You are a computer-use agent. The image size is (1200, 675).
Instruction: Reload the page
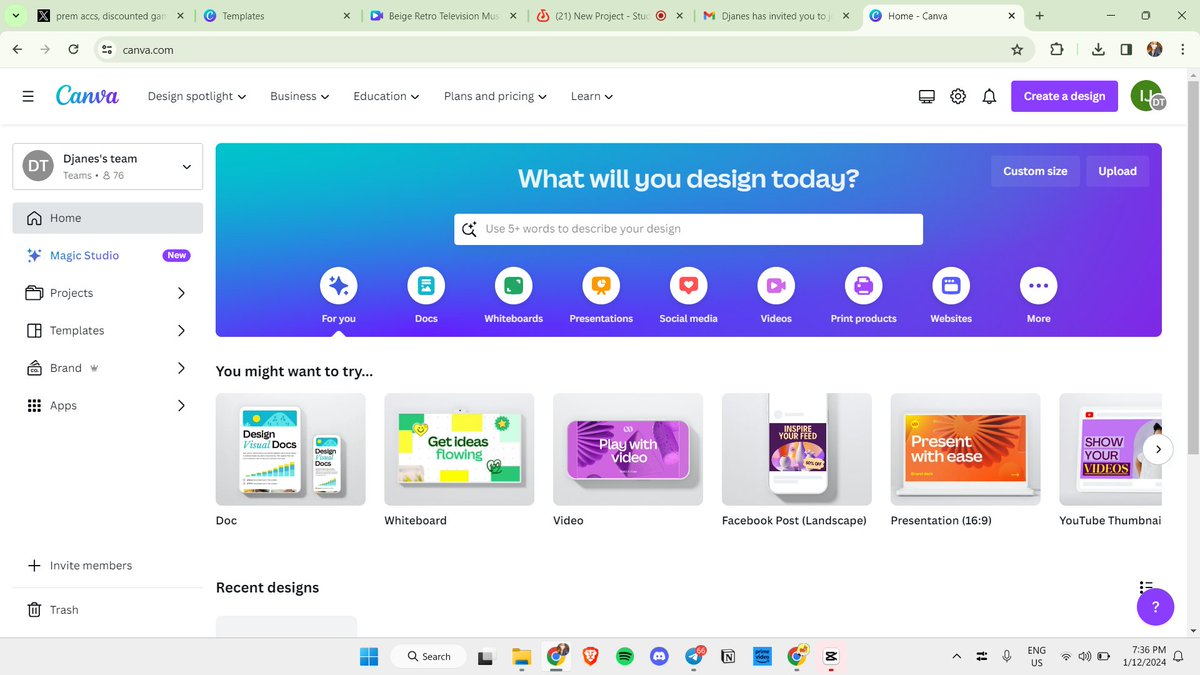click(x=73, y=49)
